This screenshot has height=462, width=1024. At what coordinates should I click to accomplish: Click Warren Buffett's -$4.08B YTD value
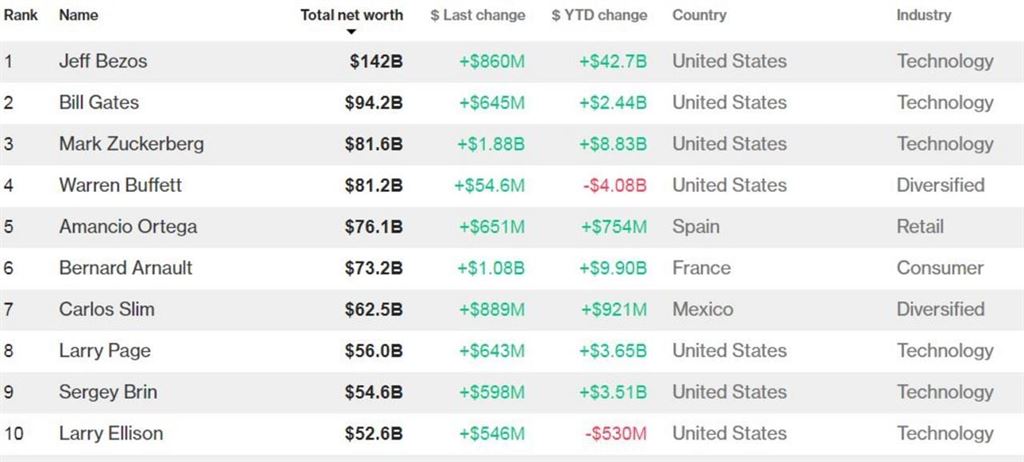click(x=613, y=185)
